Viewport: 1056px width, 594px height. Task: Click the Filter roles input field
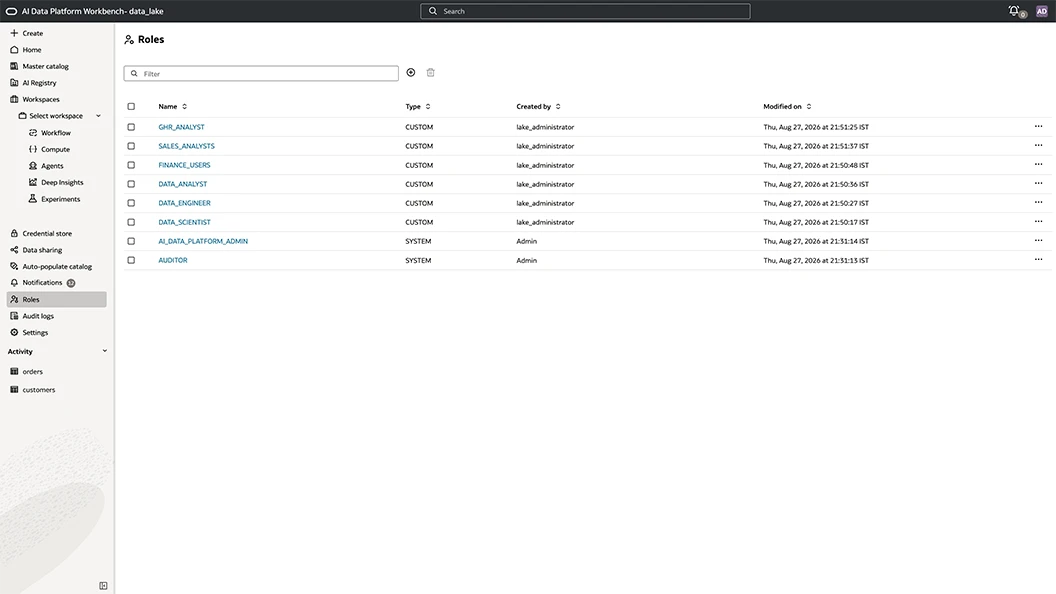point(261,73)
